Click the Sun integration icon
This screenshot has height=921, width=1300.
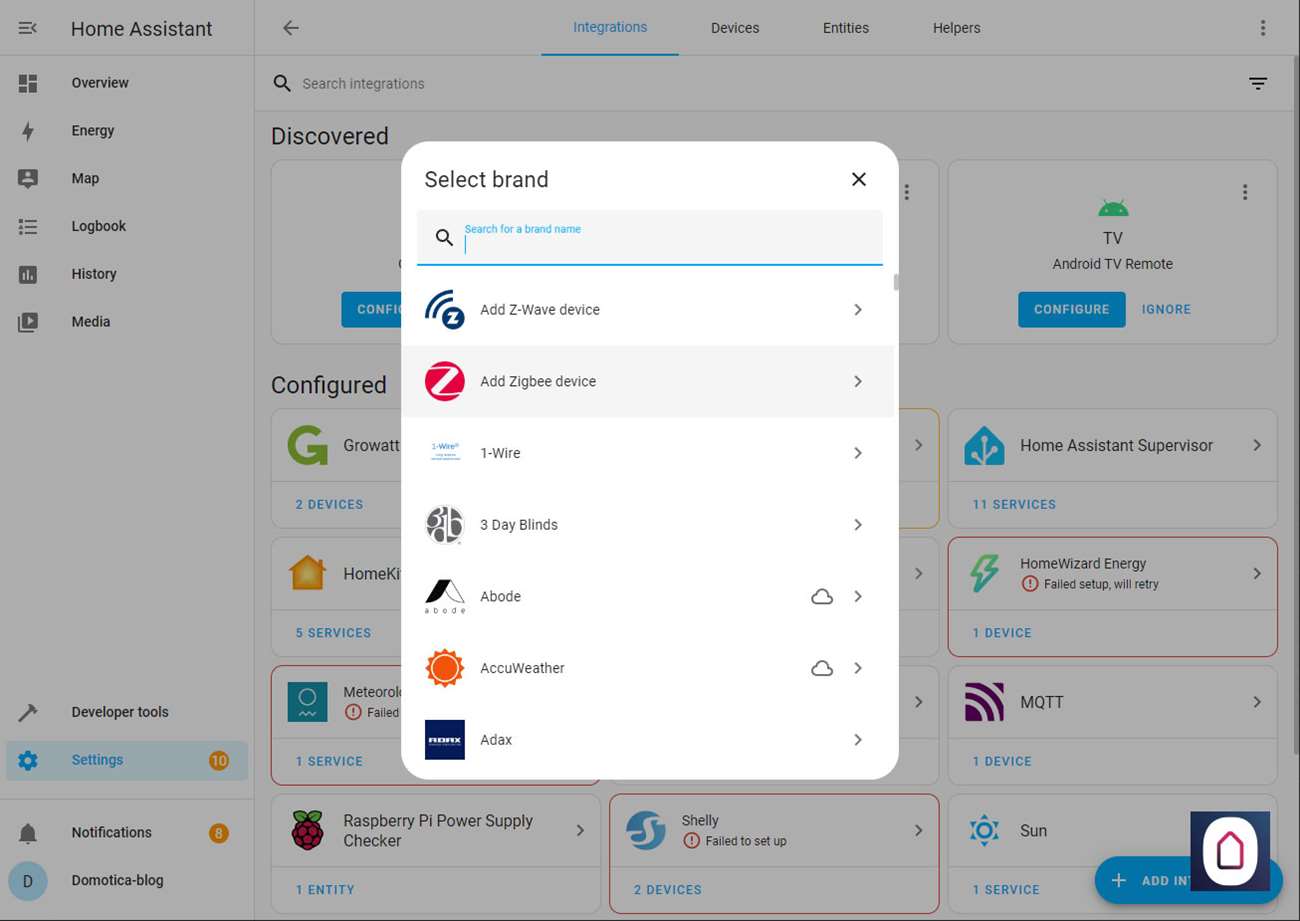(984, 830)
